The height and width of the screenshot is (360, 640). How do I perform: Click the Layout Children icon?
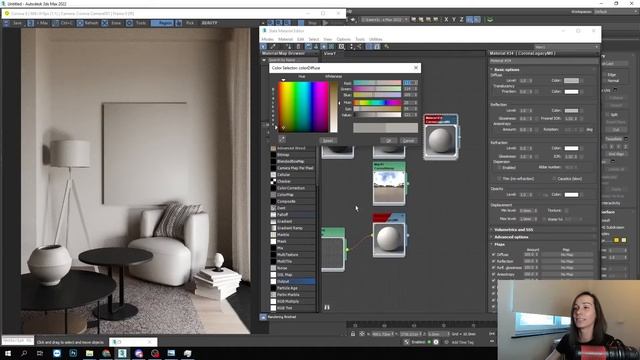click(359, 47)
